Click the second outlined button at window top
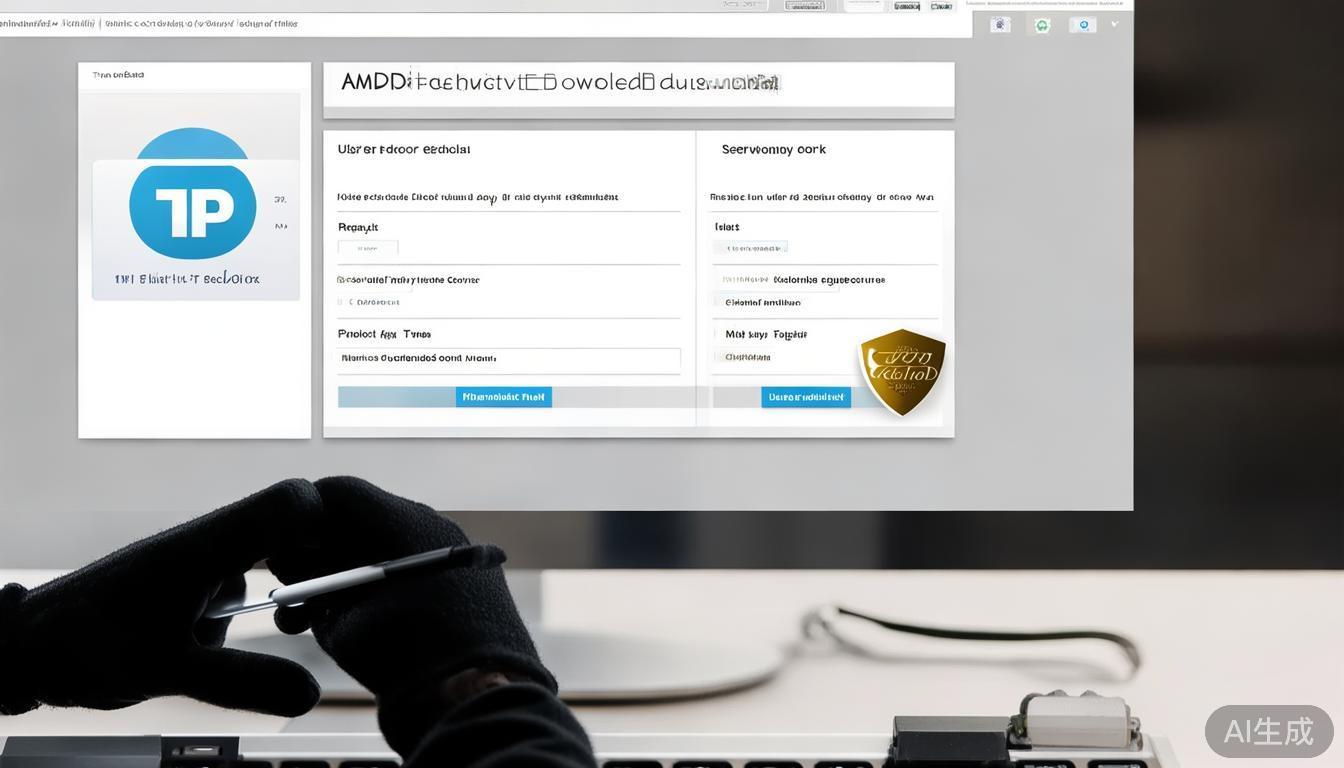 (907, 5)
